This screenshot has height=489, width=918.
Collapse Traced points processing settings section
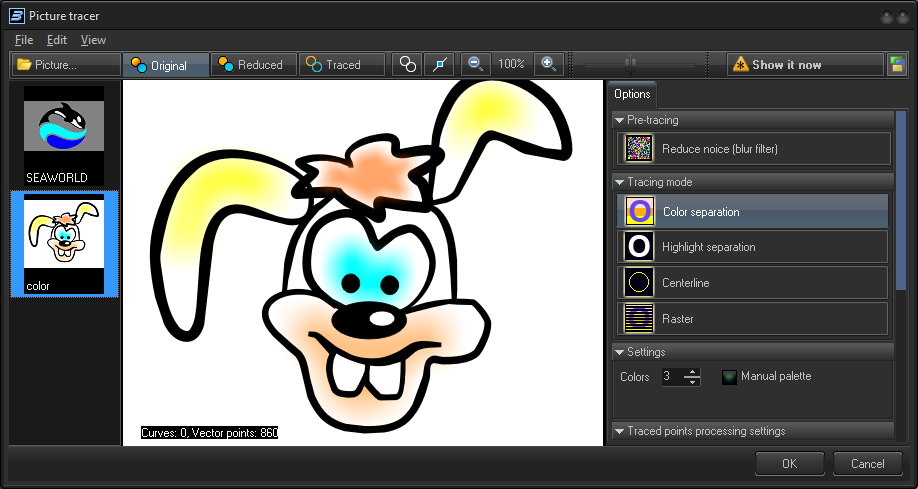[619, 431]
